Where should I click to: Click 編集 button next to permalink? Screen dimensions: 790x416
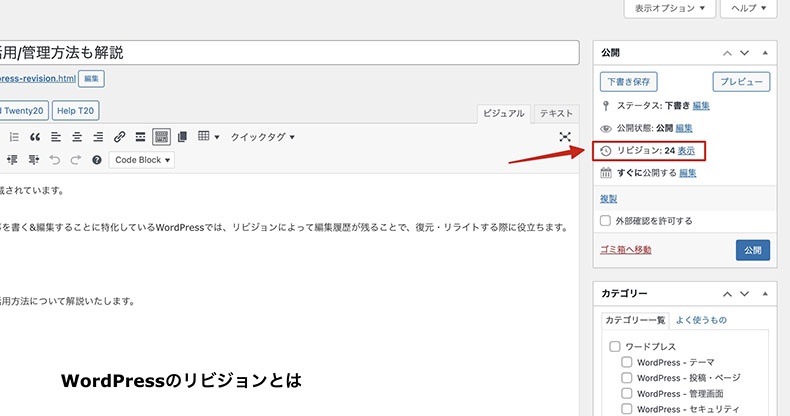[91, 79]
